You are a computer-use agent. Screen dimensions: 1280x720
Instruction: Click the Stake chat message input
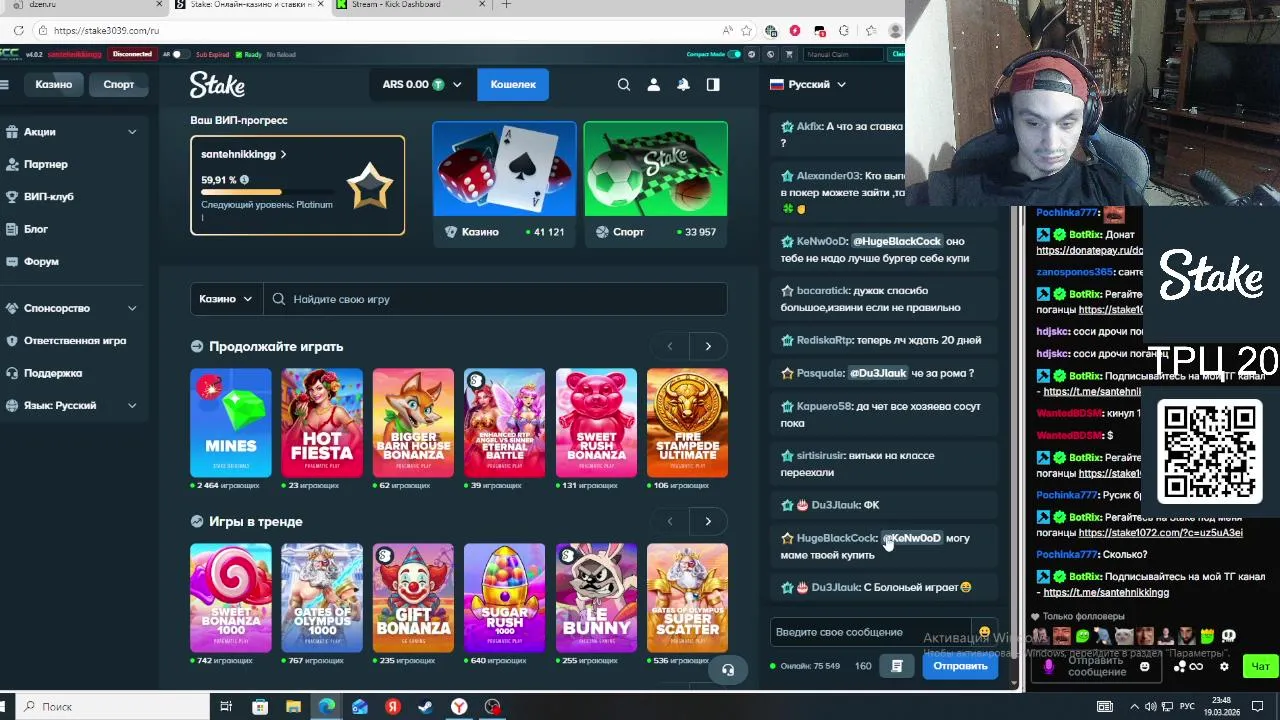[x=872, y=632]
